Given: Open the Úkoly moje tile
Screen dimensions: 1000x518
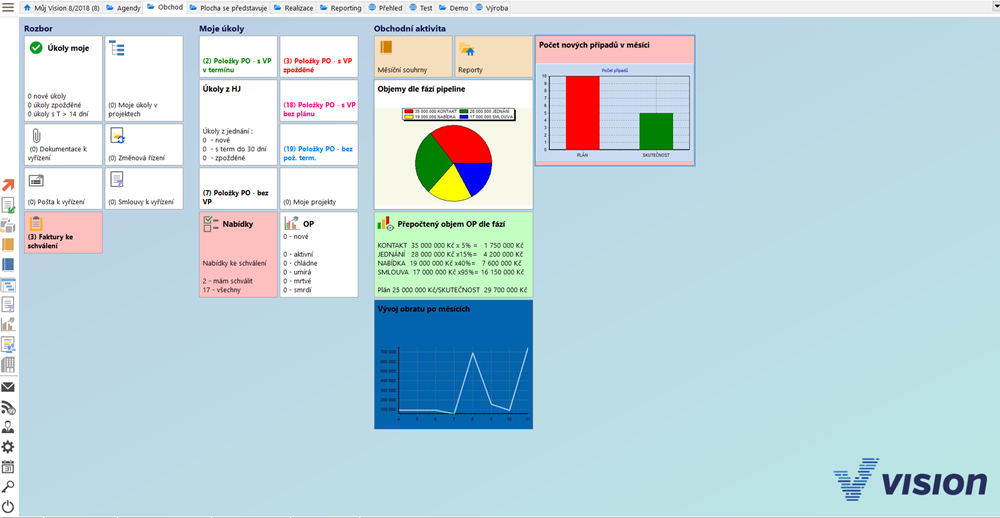Looking at the screenshot, I should pyautogui.click(x=63, y=78).
